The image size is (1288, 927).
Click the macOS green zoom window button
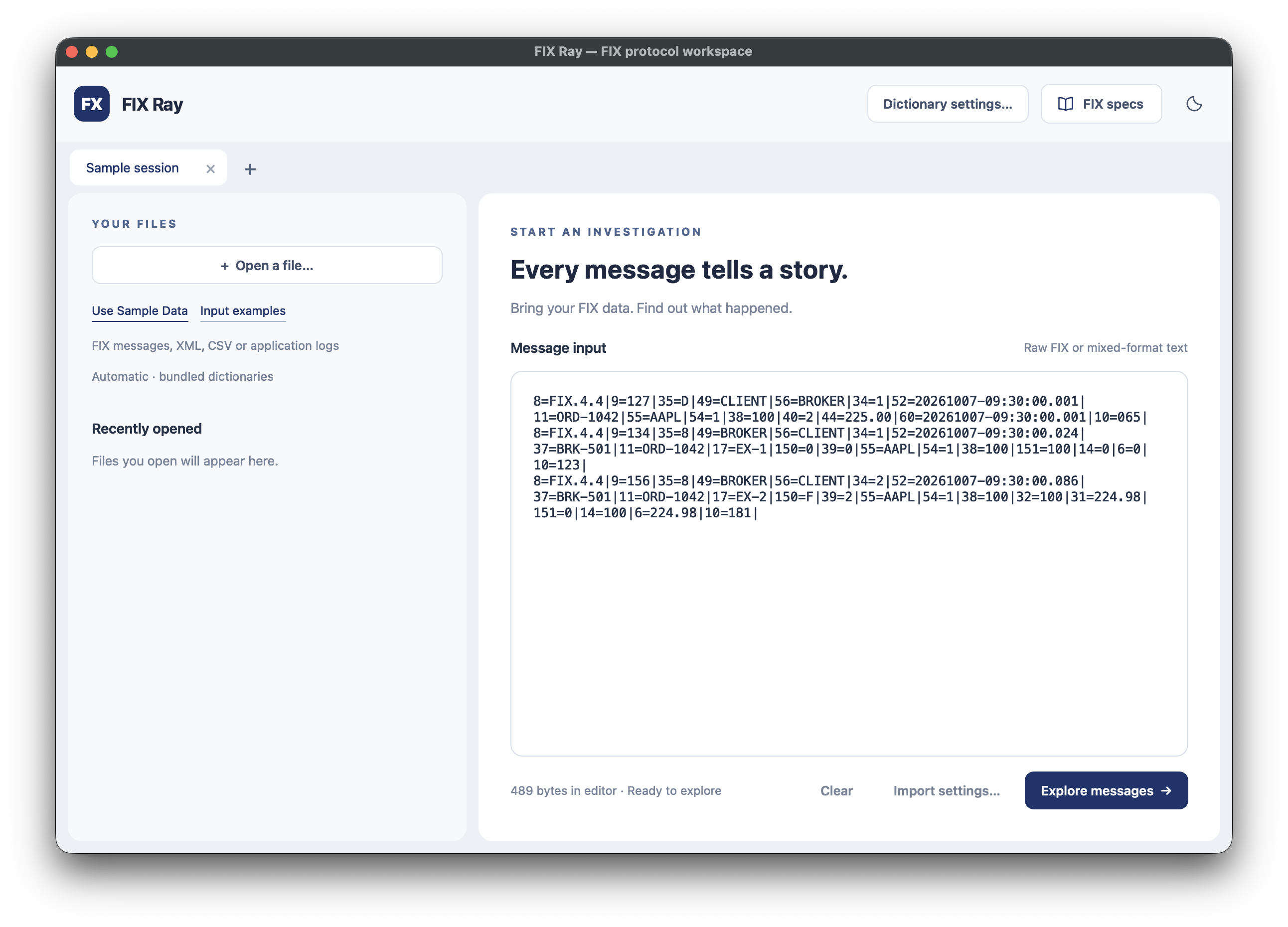coord(112,52)
